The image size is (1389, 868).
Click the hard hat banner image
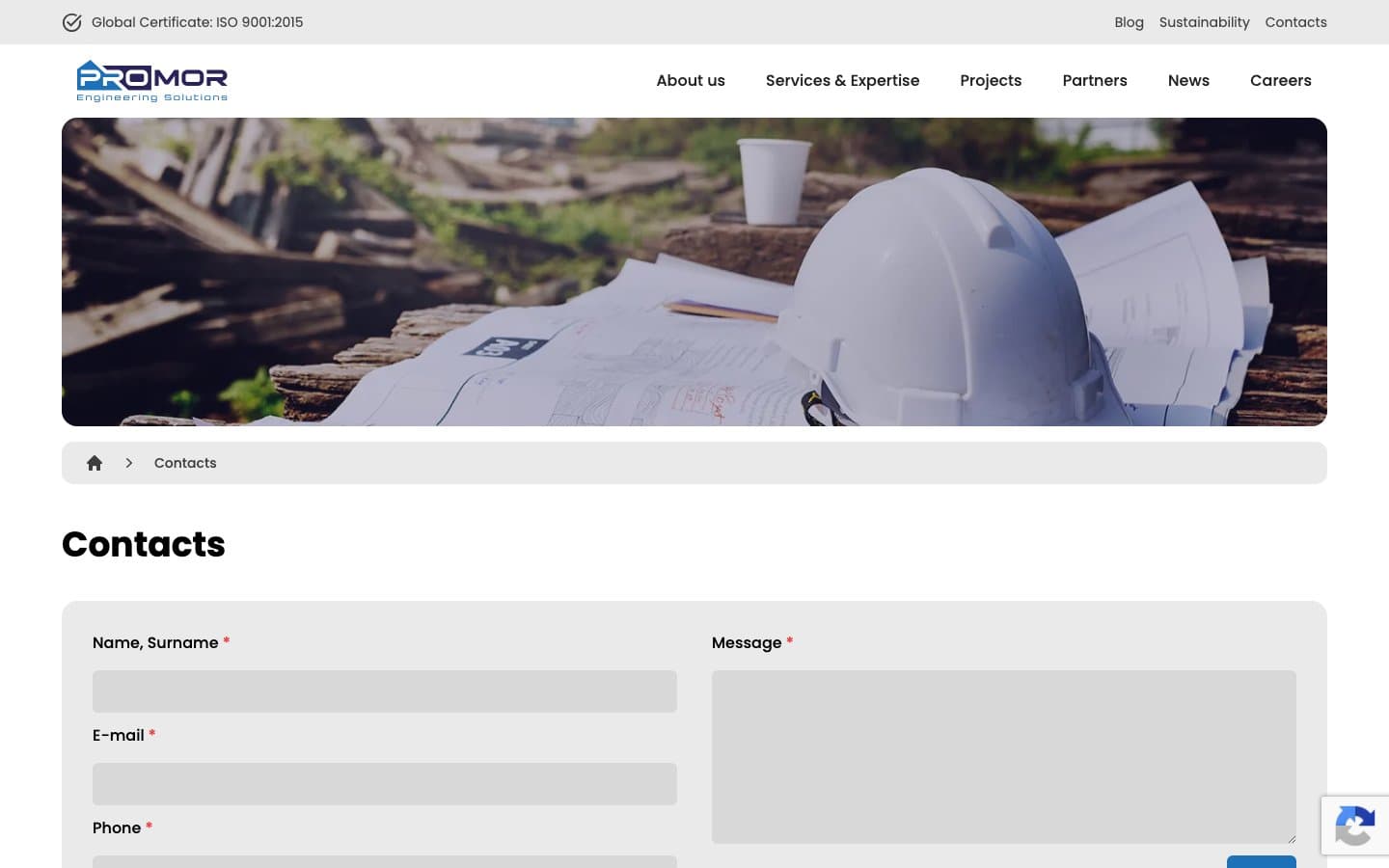pyautogui.click(x=694, y=272)
